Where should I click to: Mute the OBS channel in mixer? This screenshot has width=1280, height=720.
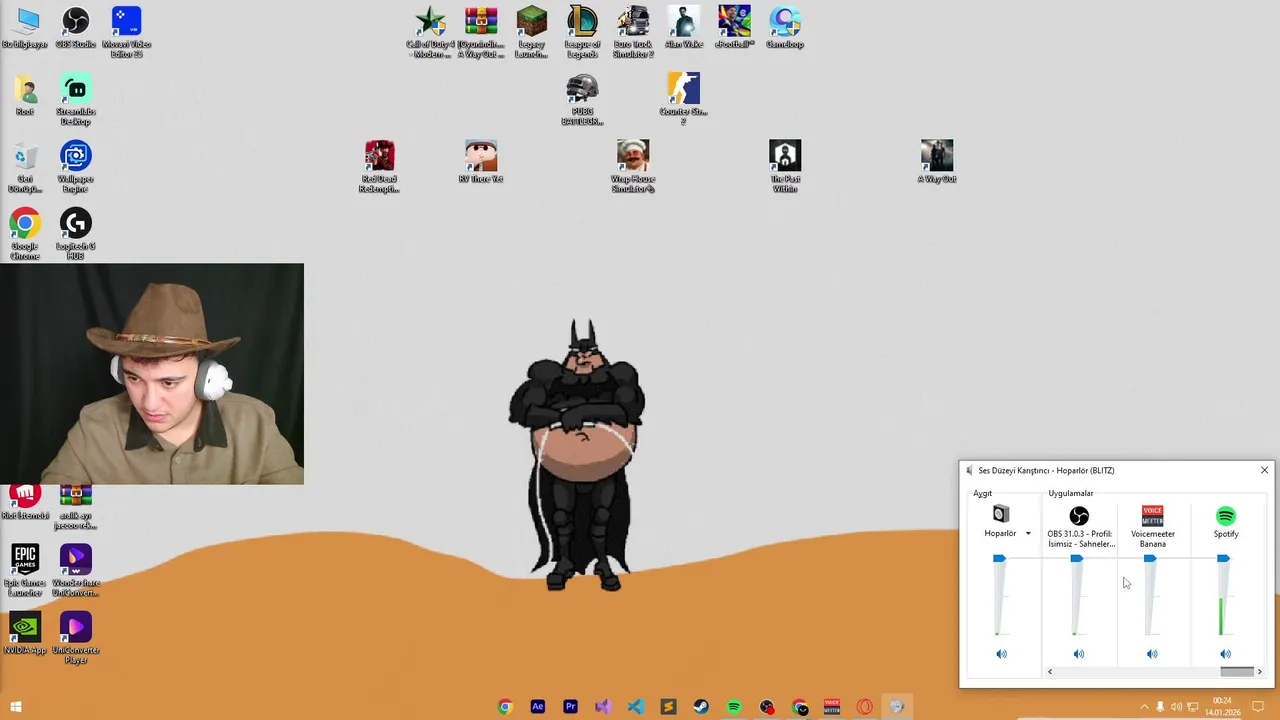1078,654
